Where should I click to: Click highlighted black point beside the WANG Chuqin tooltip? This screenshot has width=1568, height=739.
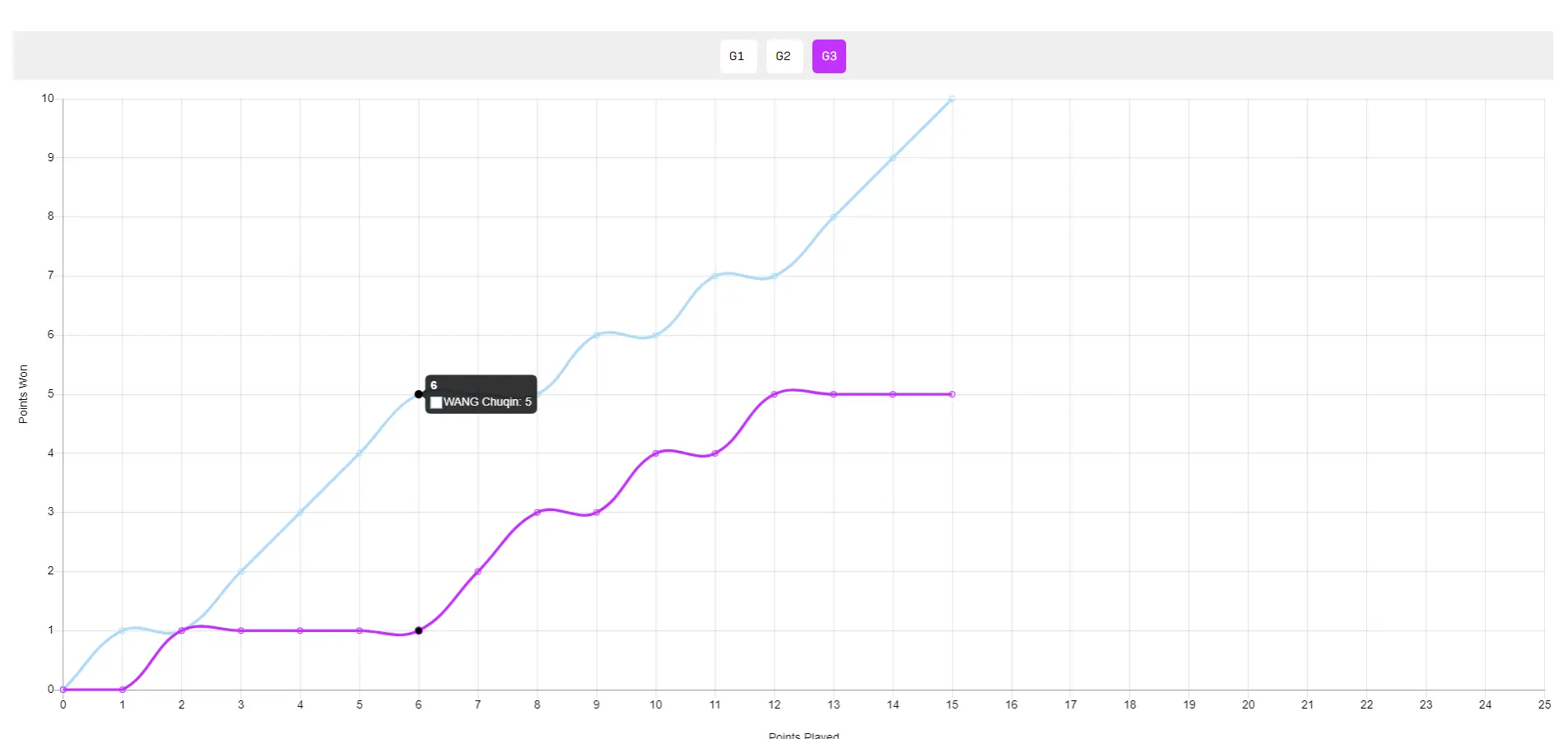click(x=419, y=394)
